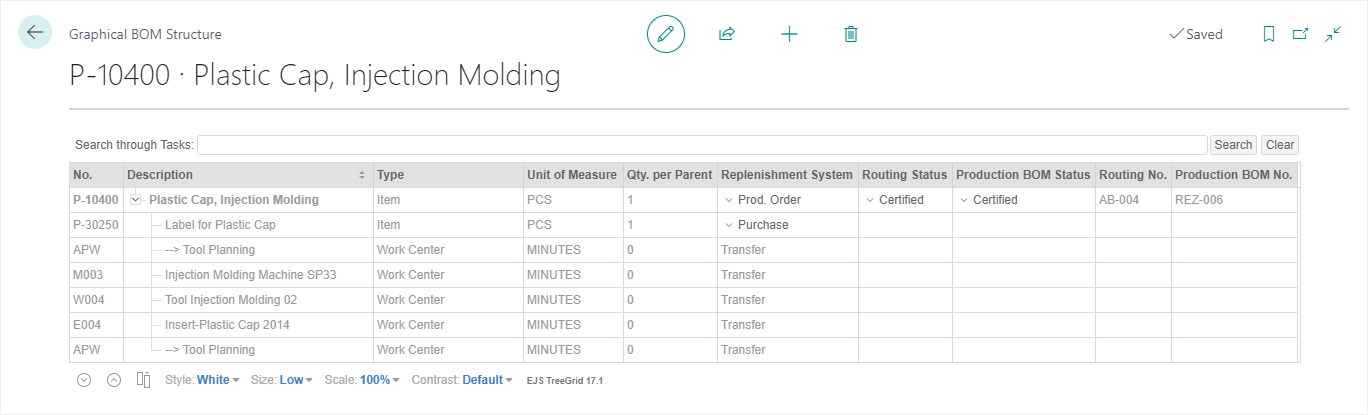This screenshot has height=415, width=1368.
Task: Click the pencil edit icon
Action: [x=666, y=34]
